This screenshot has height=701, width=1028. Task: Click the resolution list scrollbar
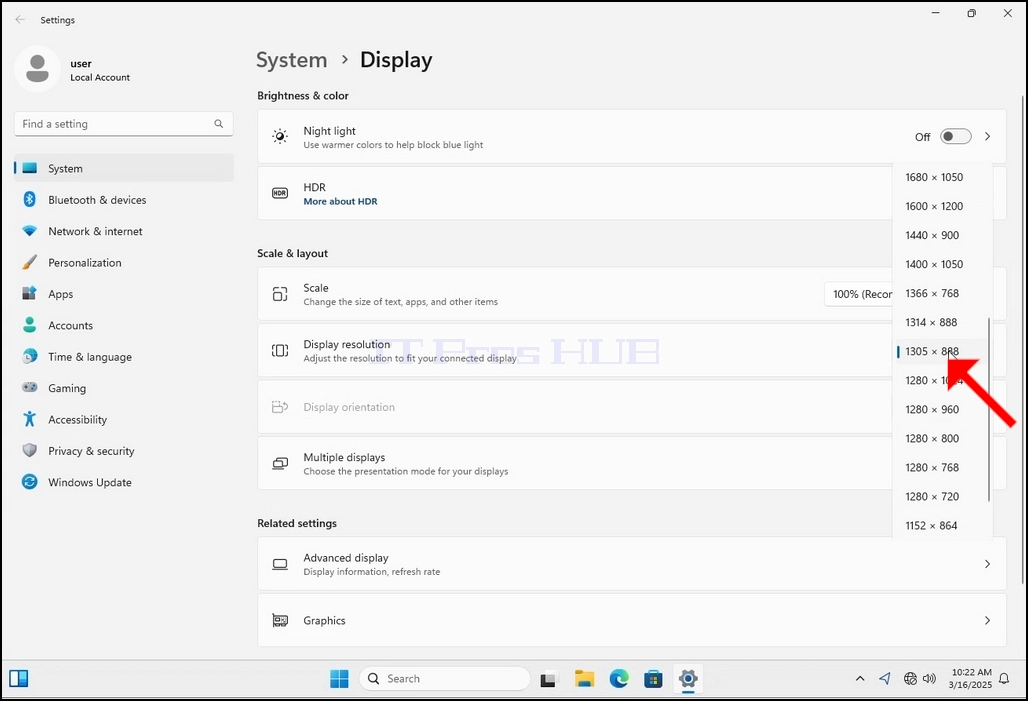click(989, 410)
